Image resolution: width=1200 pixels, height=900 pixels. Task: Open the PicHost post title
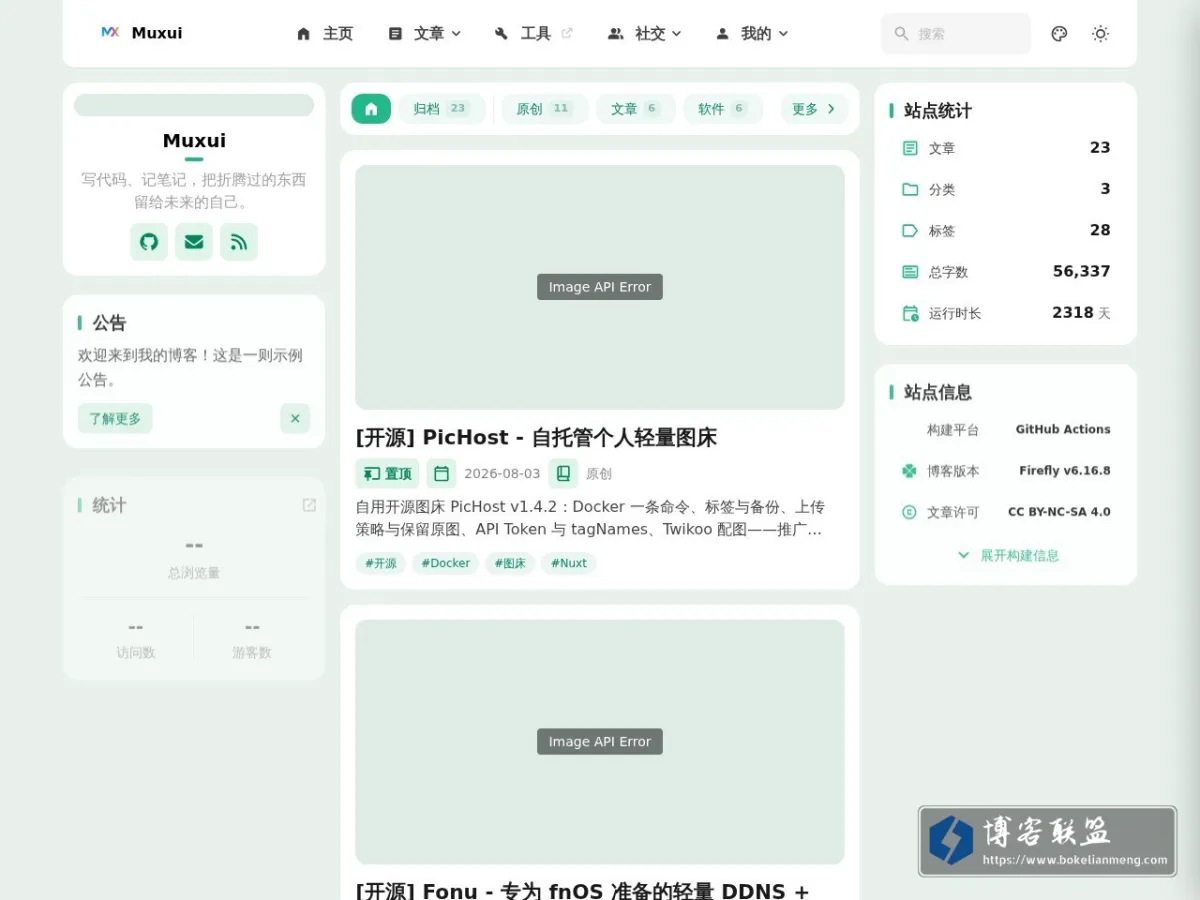(x=536, y=437)
